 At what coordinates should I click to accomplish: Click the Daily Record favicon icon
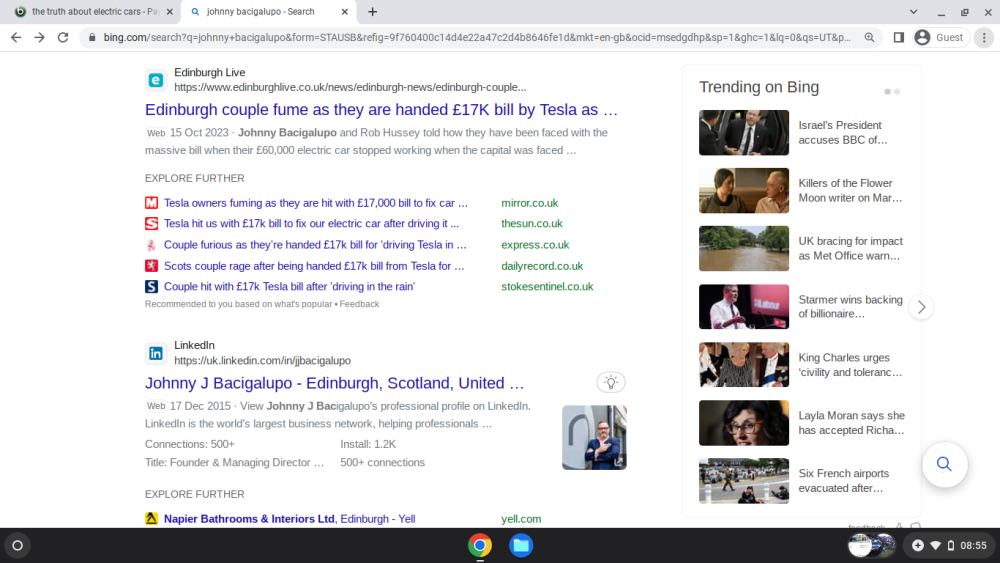pyautogui.click(x=151, y=266)
